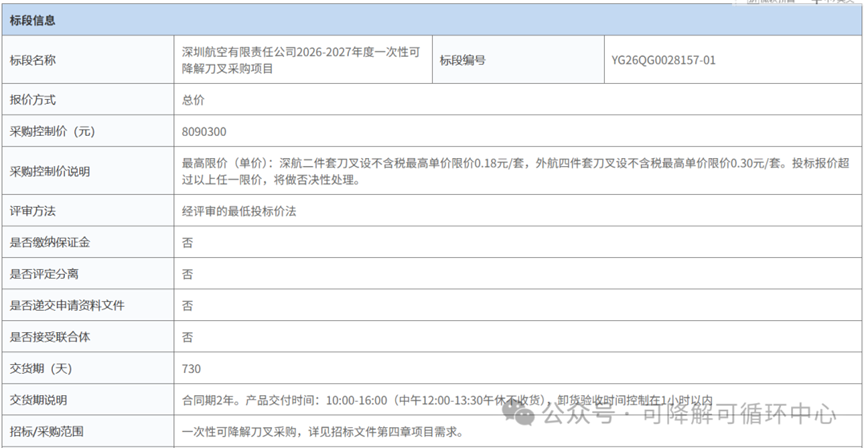Click the 公众号 可降解可循环中心 watermark text

point(688,412)
